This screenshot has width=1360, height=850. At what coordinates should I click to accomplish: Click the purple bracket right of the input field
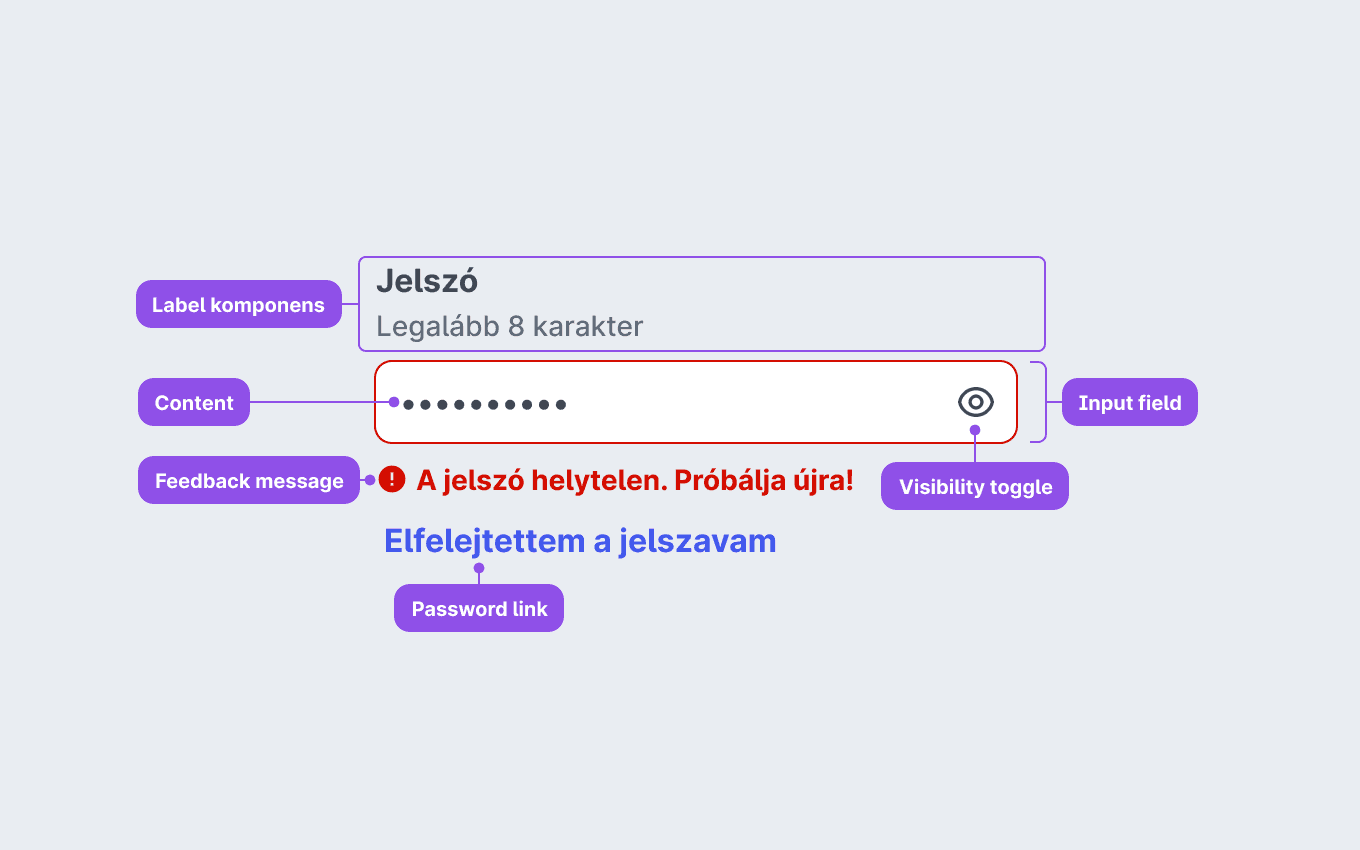1039,402
